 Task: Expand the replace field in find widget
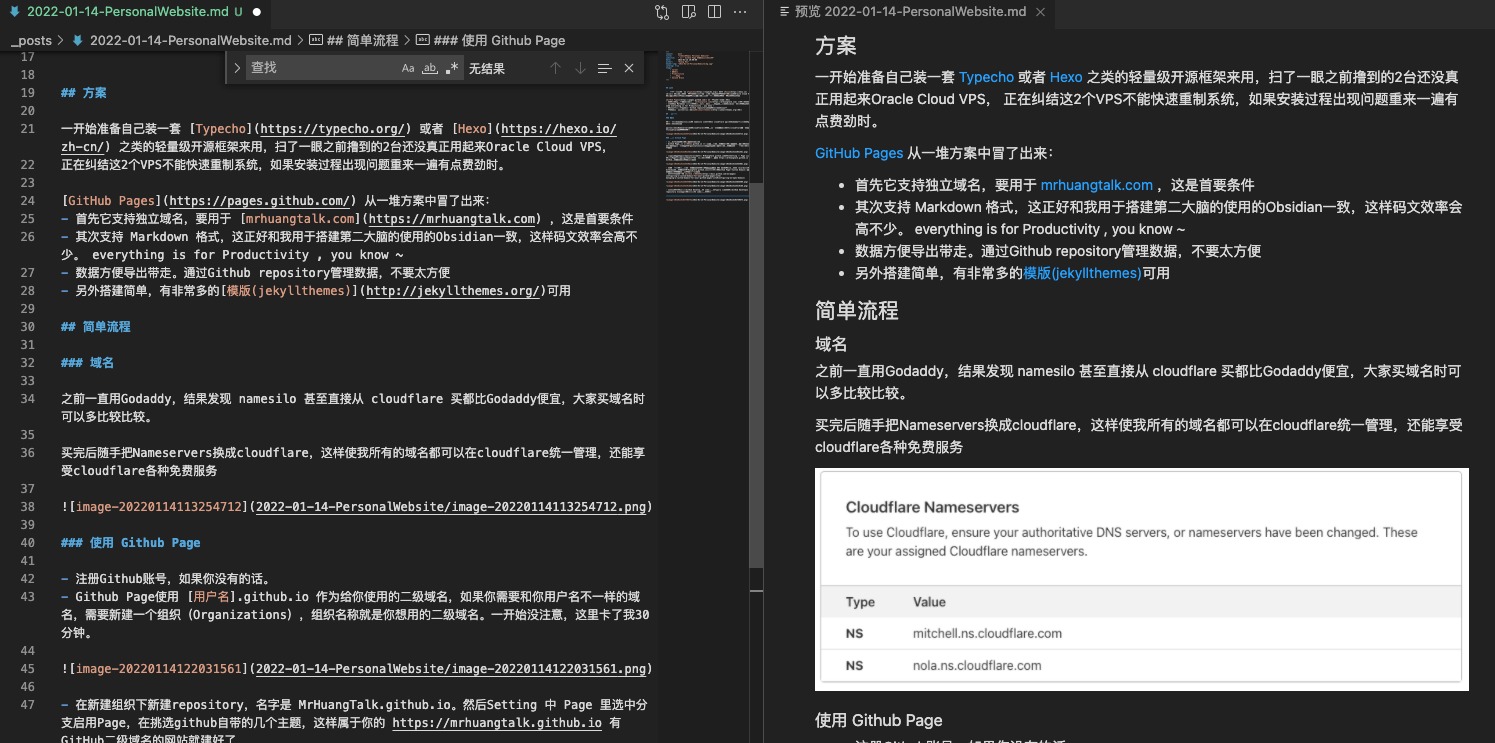[237, 68]
